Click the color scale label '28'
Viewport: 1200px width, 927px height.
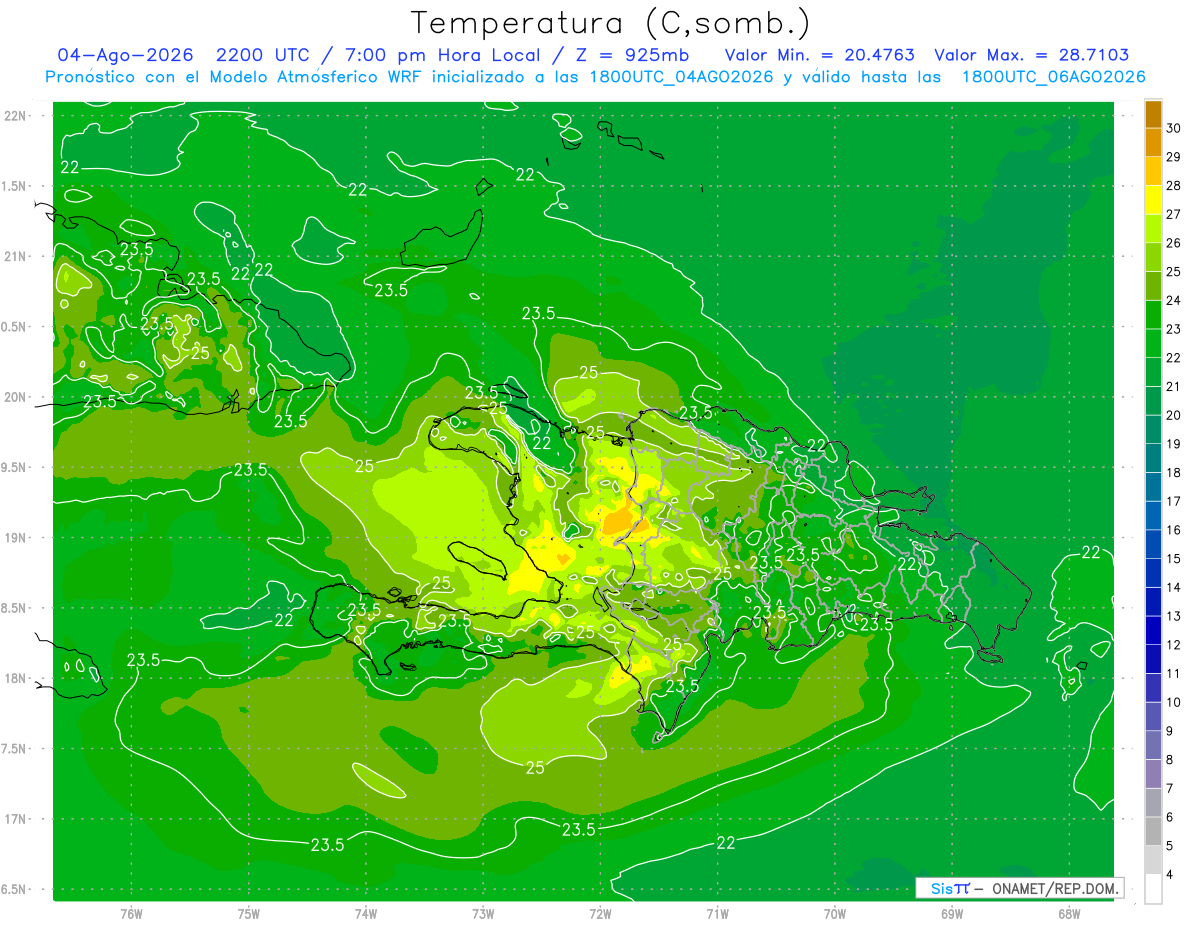click(x=1173, y=185)
